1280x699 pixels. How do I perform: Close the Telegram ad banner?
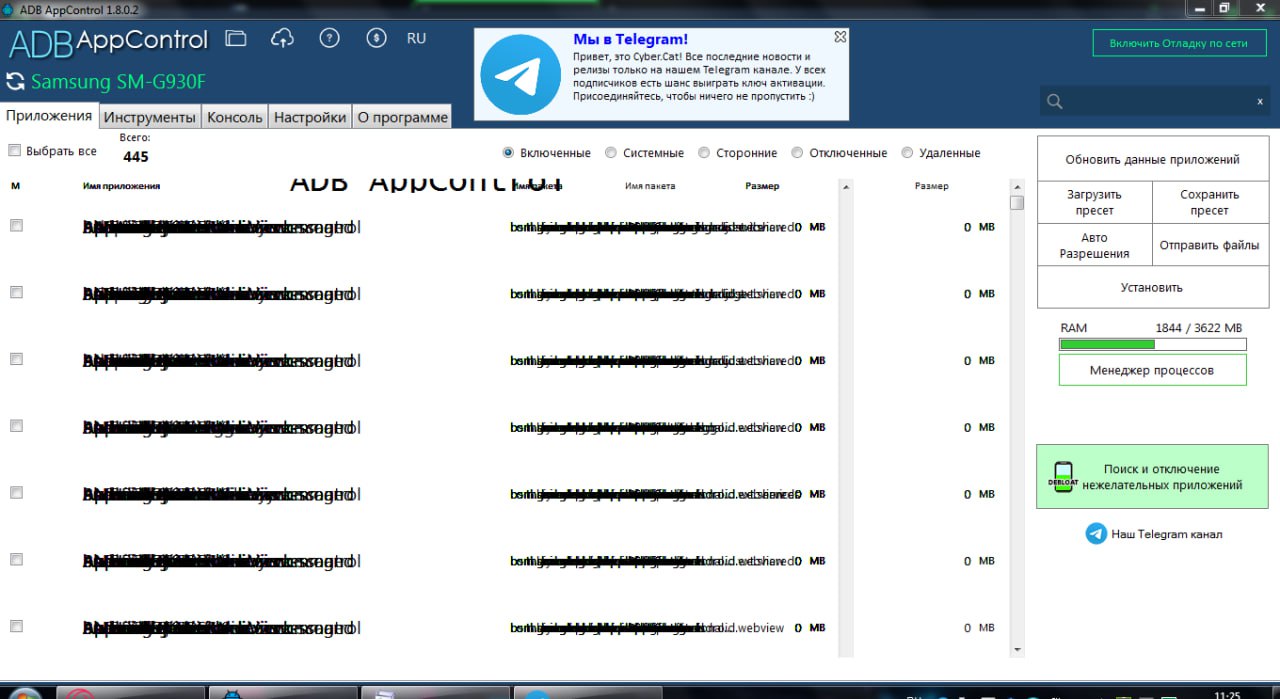(x=840, y=36)
